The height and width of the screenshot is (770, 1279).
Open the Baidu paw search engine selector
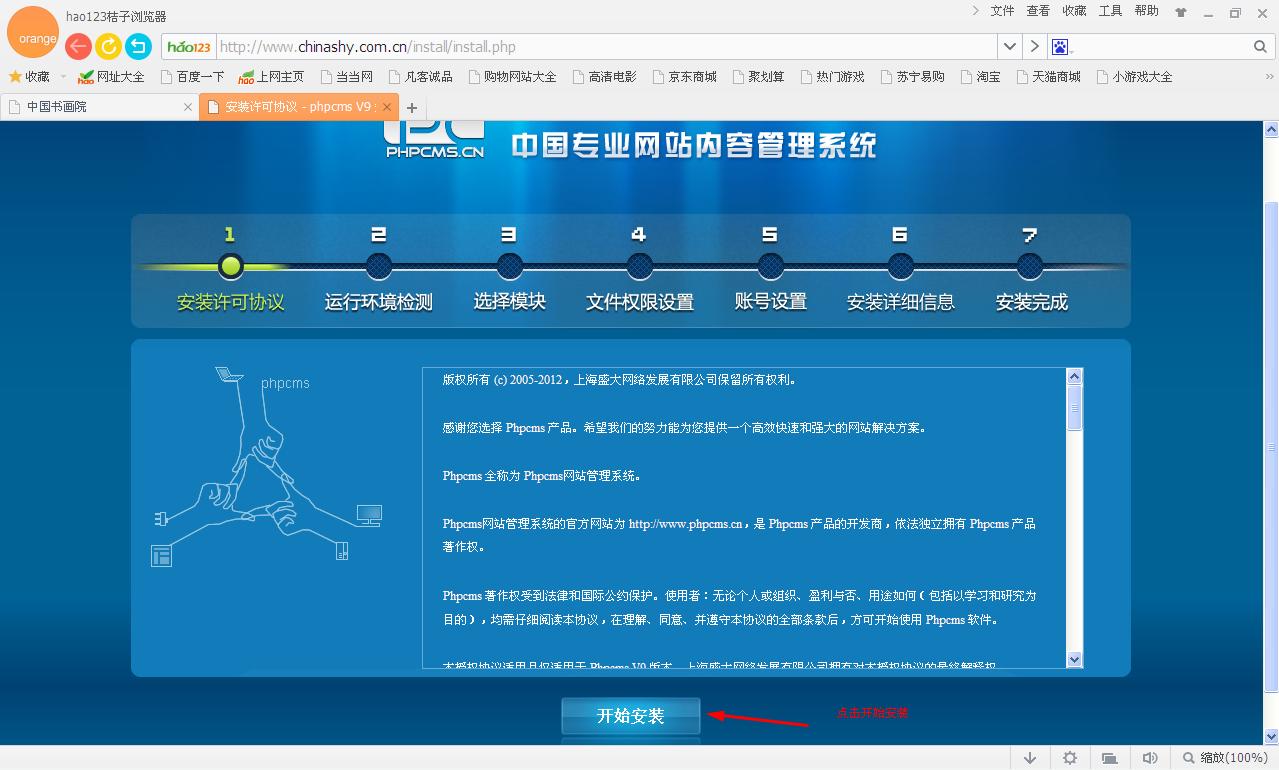point(1061,47)
